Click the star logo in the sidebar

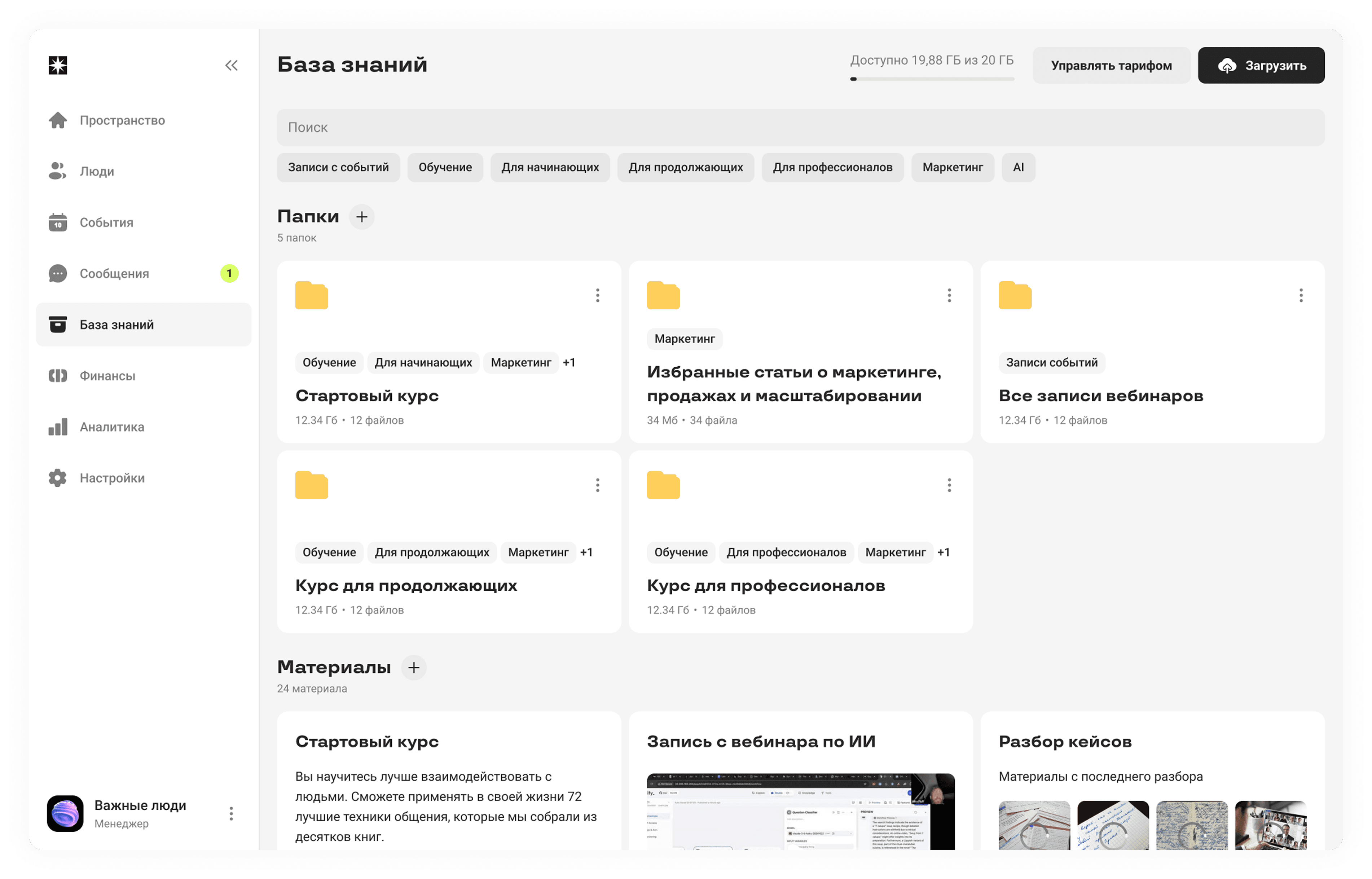pos(58,66)
